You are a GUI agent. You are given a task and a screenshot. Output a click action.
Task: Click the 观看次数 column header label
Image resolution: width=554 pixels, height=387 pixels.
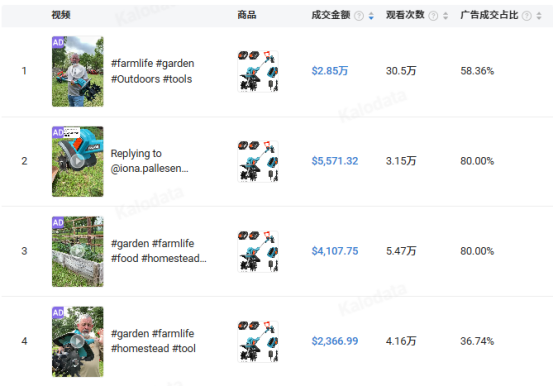click(405, 15)
